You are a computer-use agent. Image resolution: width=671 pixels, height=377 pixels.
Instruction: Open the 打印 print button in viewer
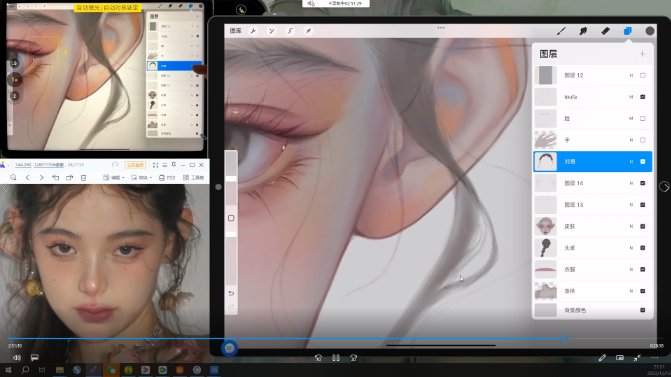click(x=167, y=178)
